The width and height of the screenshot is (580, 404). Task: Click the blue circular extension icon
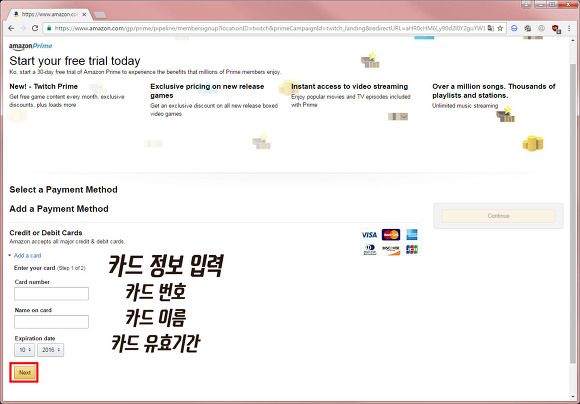pyautogui.click(x=514, y=28)
